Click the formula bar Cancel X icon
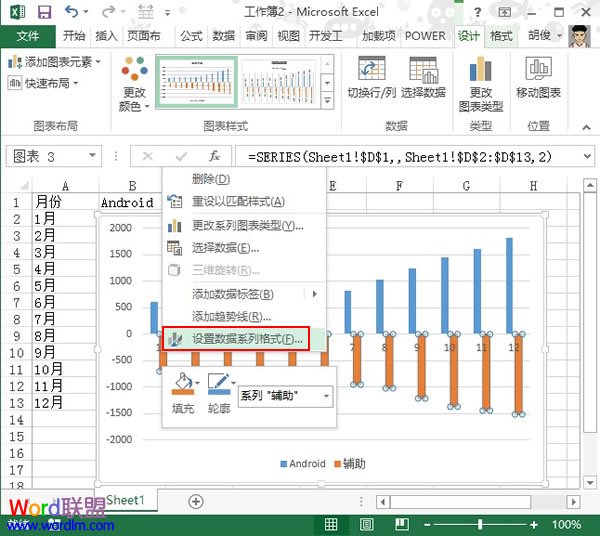The width and height of the screenshot is (600, 536). (x=147, y=156)
